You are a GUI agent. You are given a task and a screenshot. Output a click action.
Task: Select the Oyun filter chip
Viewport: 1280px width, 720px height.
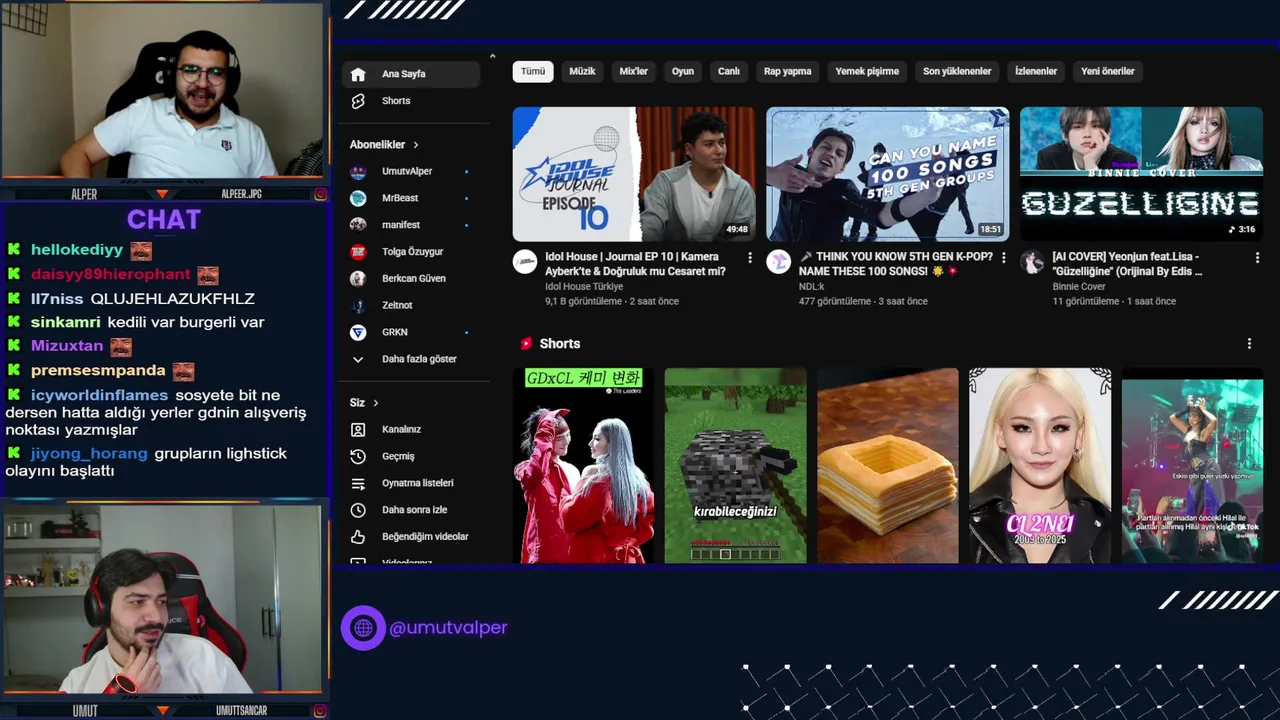[683, 72]
